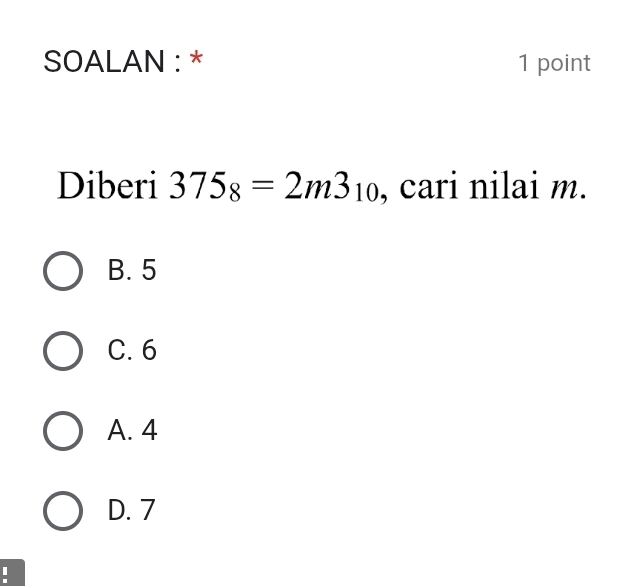Mark the D. 7 radio button
The width and height of the screenshot is (628, 586).
point(64,512)
